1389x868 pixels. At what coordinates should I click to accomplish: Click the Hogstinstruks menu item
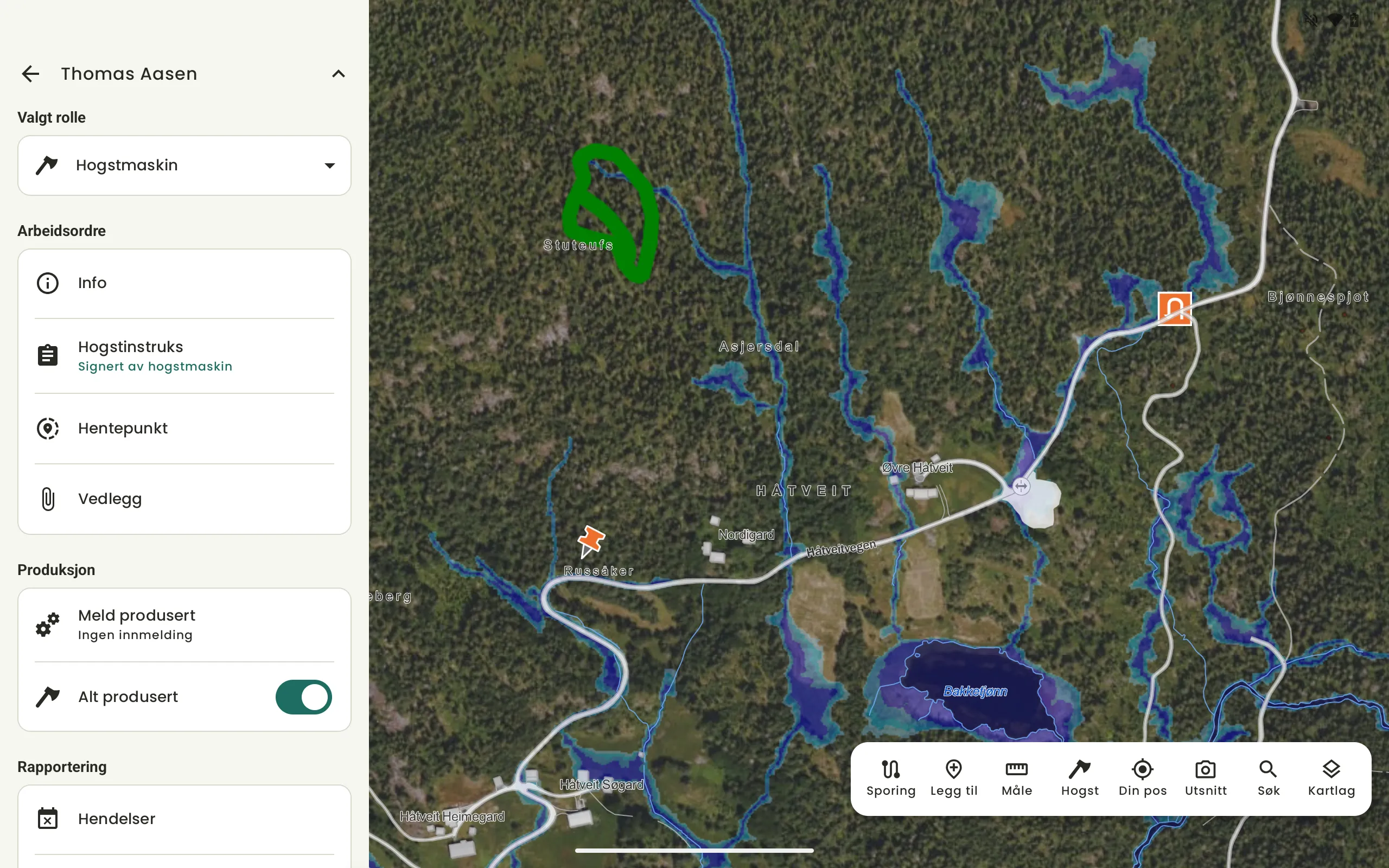click(x=184, y=355)
